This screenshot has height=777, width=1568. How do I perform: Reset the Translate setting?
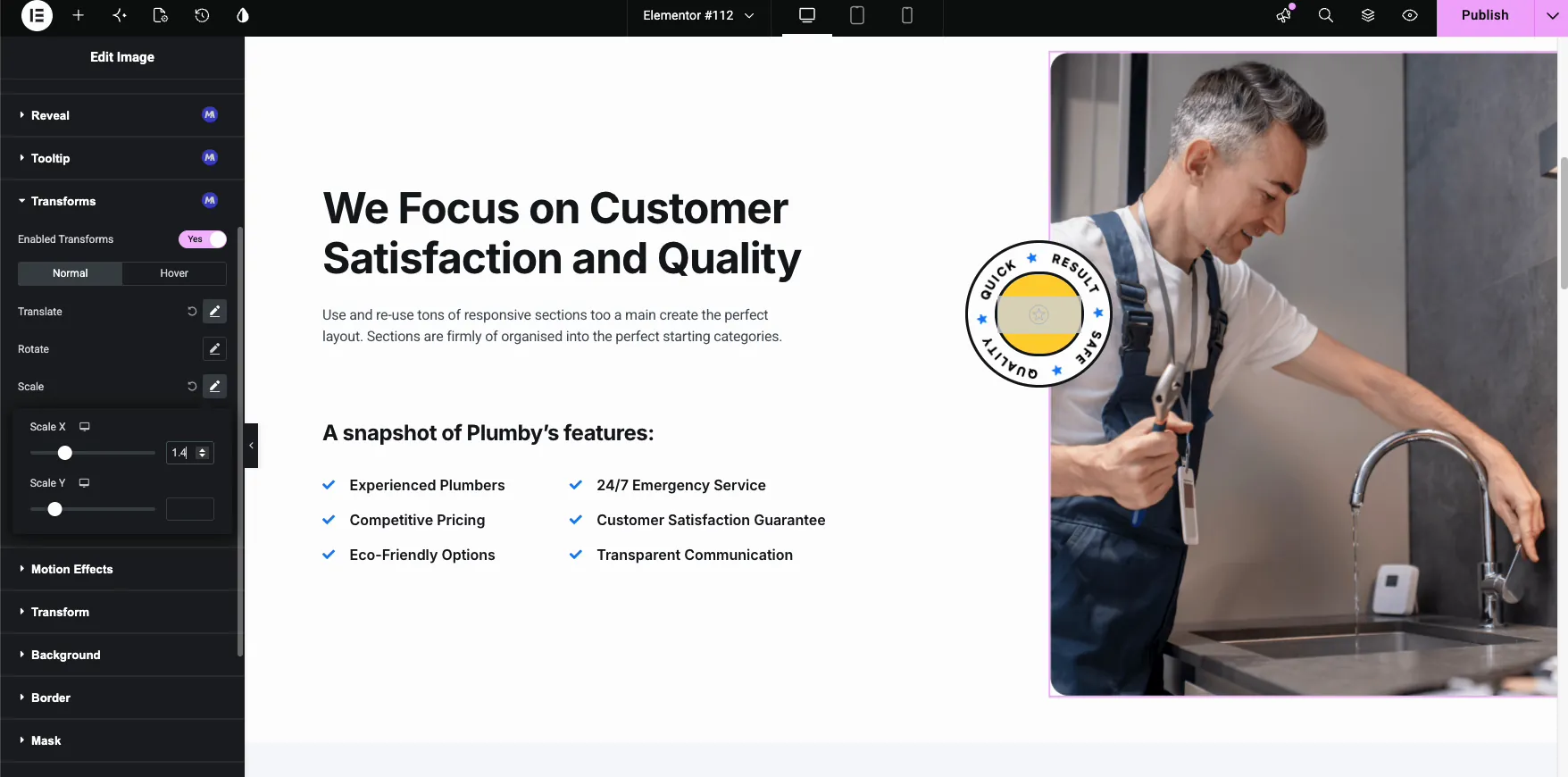191,312
